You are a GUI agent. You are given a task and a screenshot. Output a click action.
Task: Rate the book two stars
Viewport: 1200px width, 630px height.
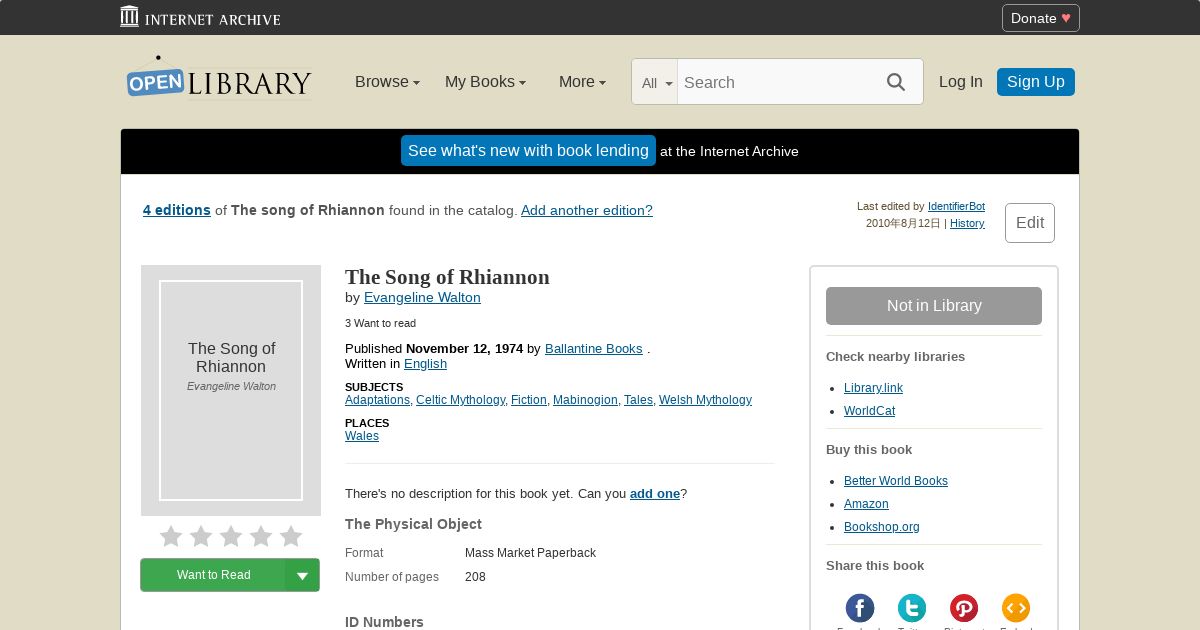point(201,537)
